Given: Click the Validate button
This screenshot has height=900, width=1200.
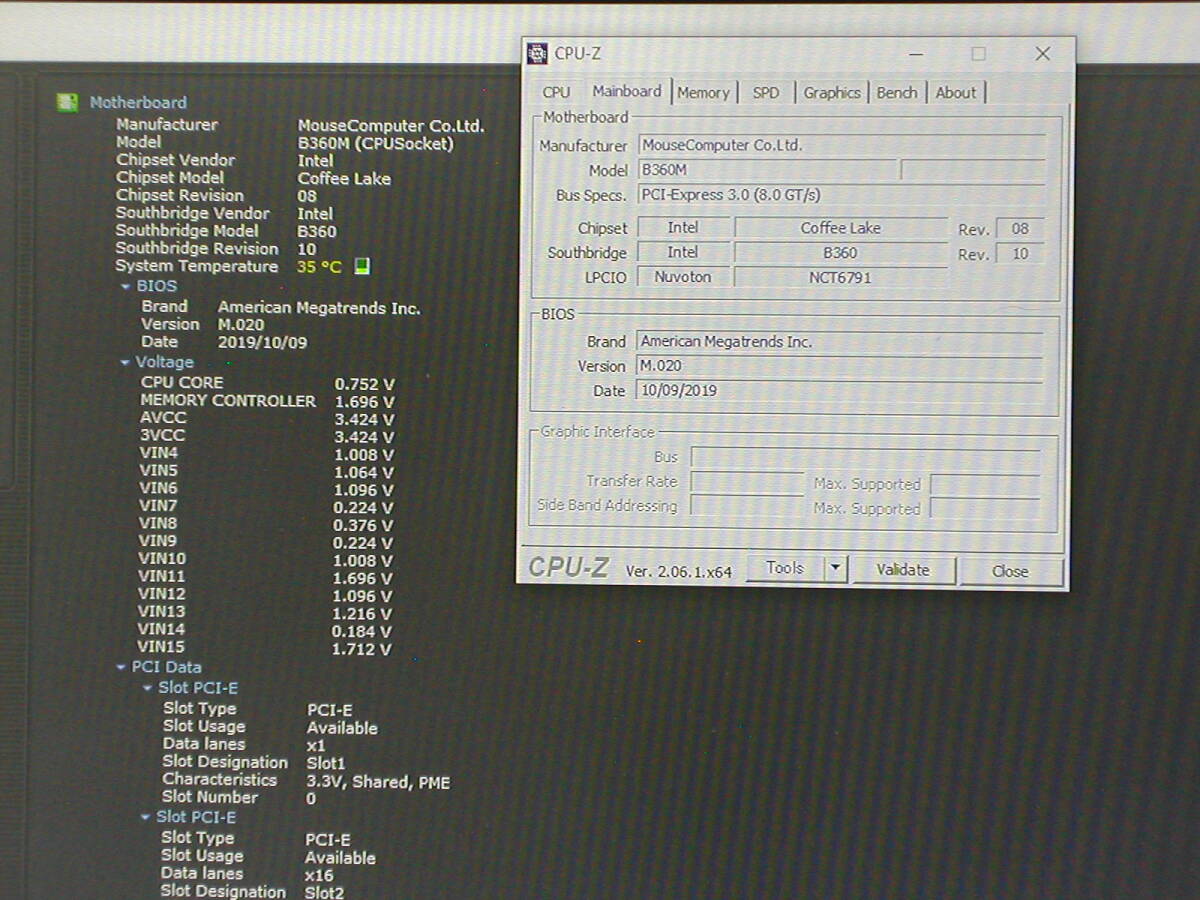Looking at the screenshot, I should coord(903,570).
